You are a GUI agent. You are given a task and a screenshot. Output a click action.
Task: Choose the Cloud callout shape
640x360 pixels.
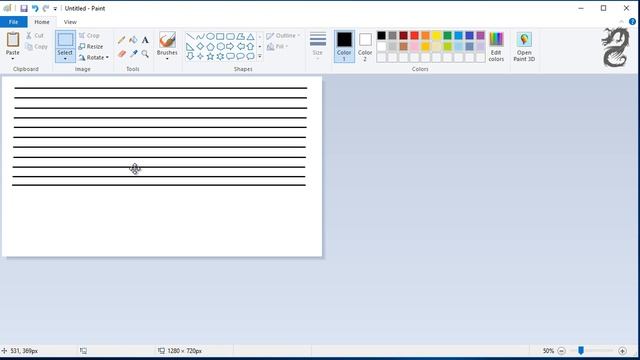click(x=250, y=56)
